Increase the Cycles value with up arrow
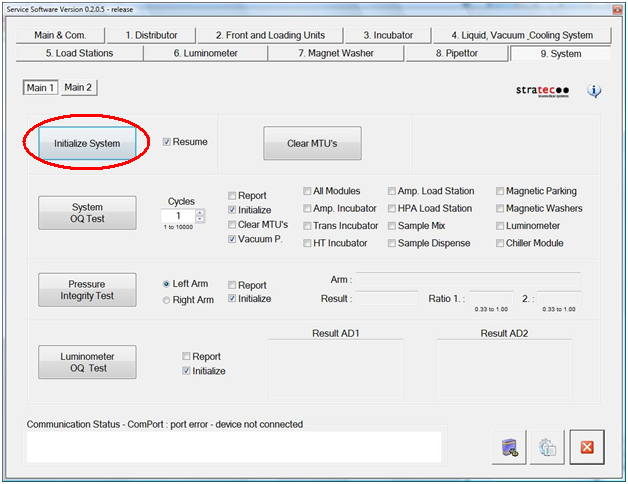Screen dimensions: 628x484 200,212
